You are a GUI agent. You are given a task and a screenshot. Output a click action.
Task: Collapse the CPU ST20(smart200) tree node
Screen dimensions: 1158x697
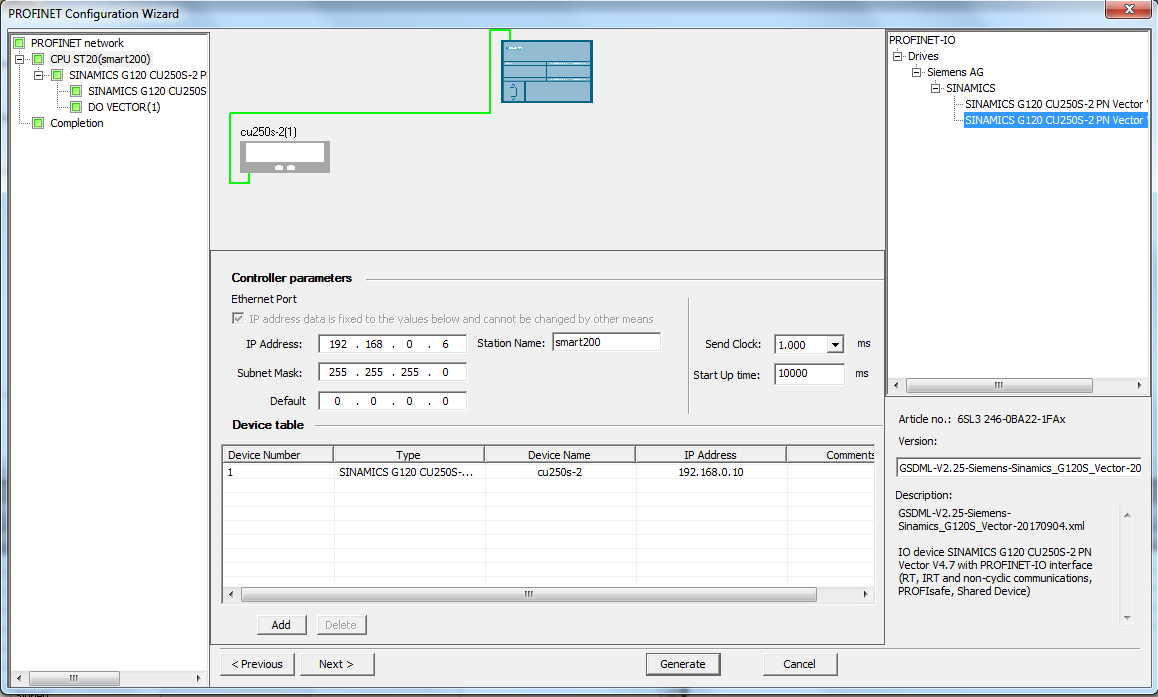(x=20, y=59)
